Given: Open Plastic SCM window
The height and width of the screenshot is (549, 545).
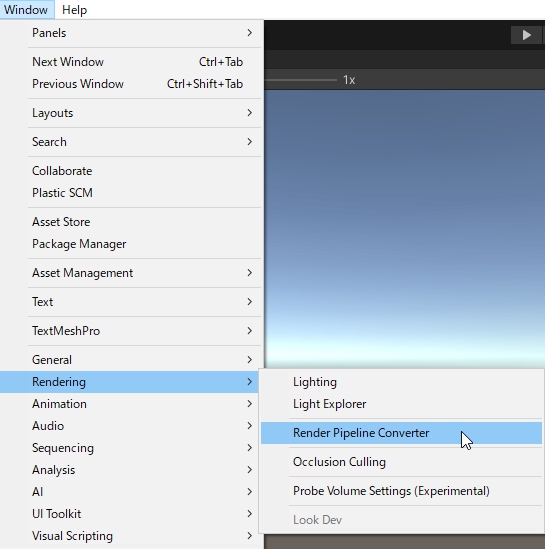Looking at the screenshot, I should (x=131, y=193).
